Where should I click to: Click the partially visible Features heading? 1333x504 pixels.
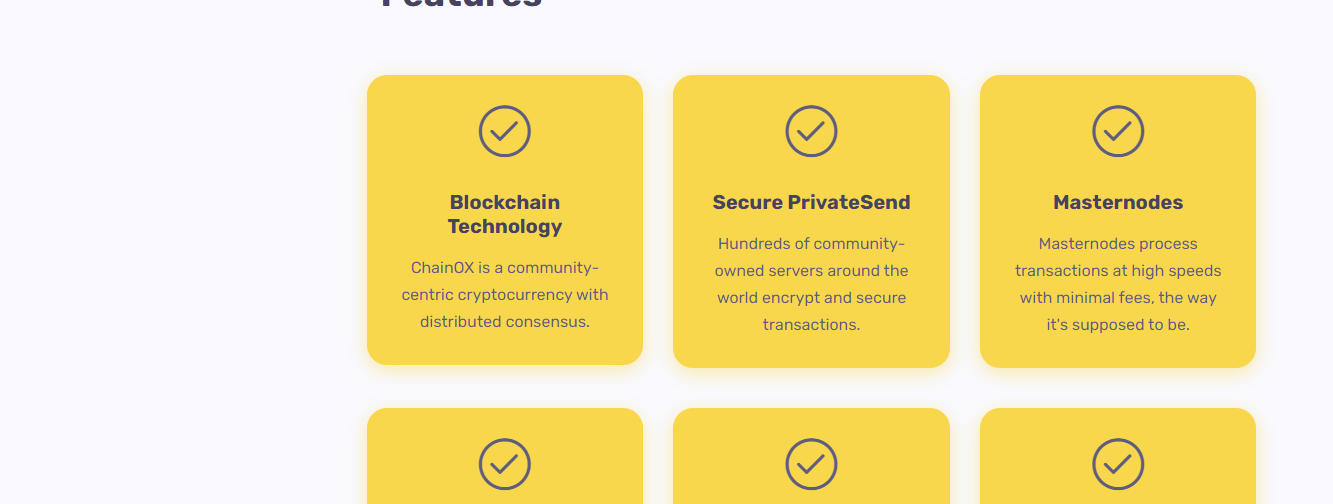462,4
